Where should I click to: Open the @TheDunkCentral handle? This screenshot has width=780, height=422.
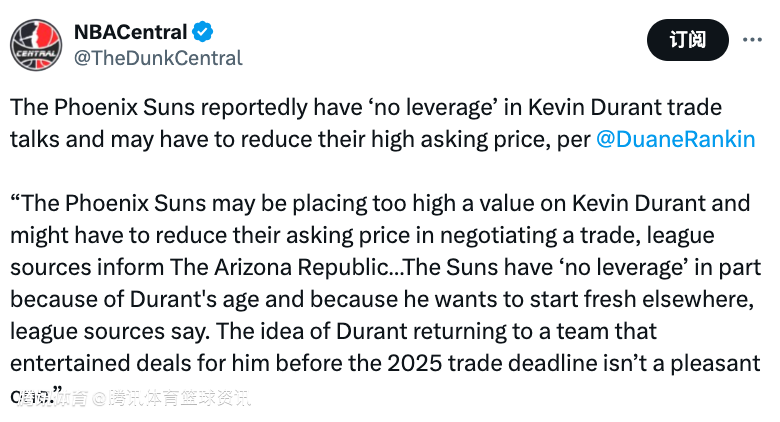158,58
